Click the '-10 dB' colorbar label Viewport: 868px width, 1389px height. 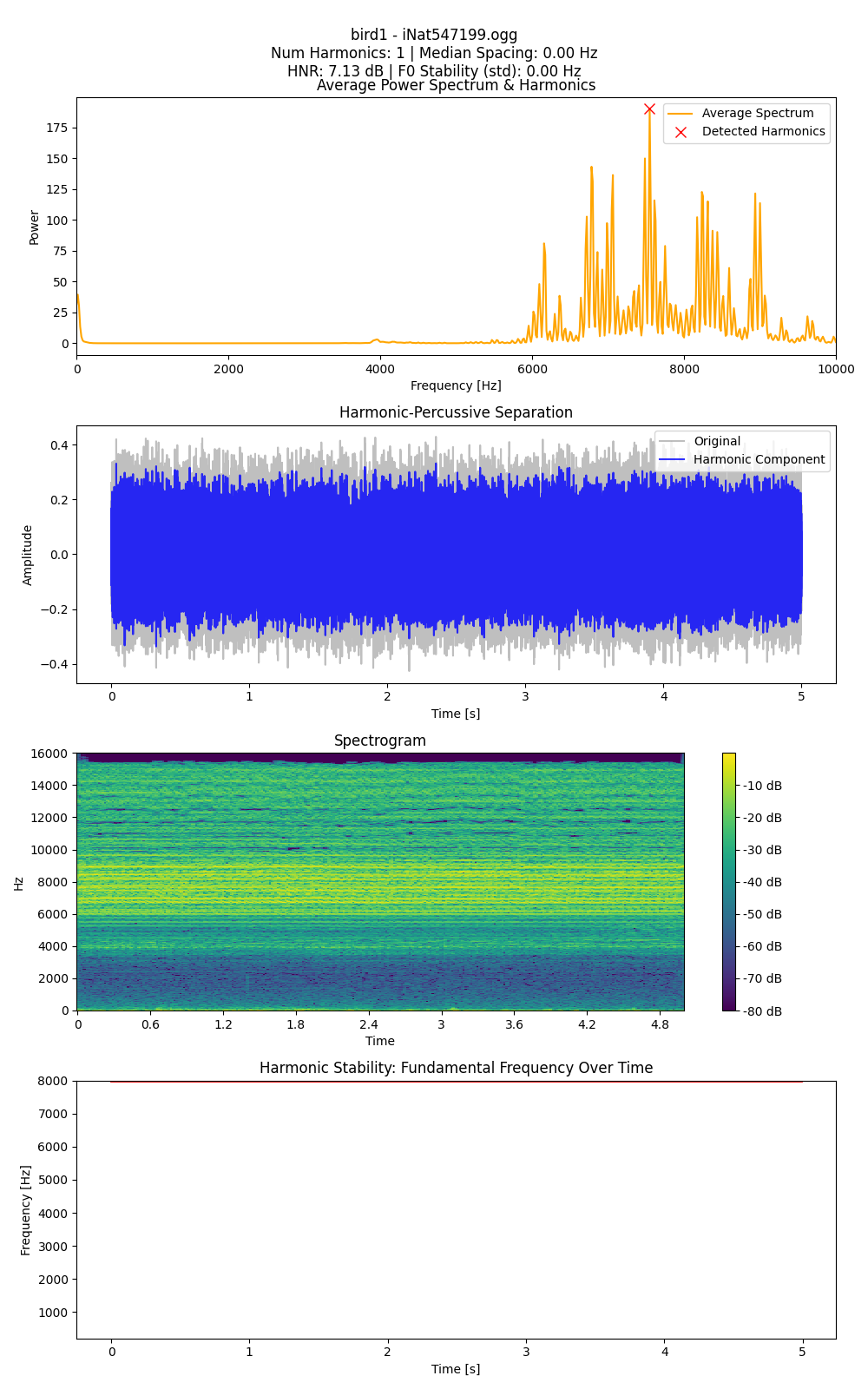[x=762, y=786]
